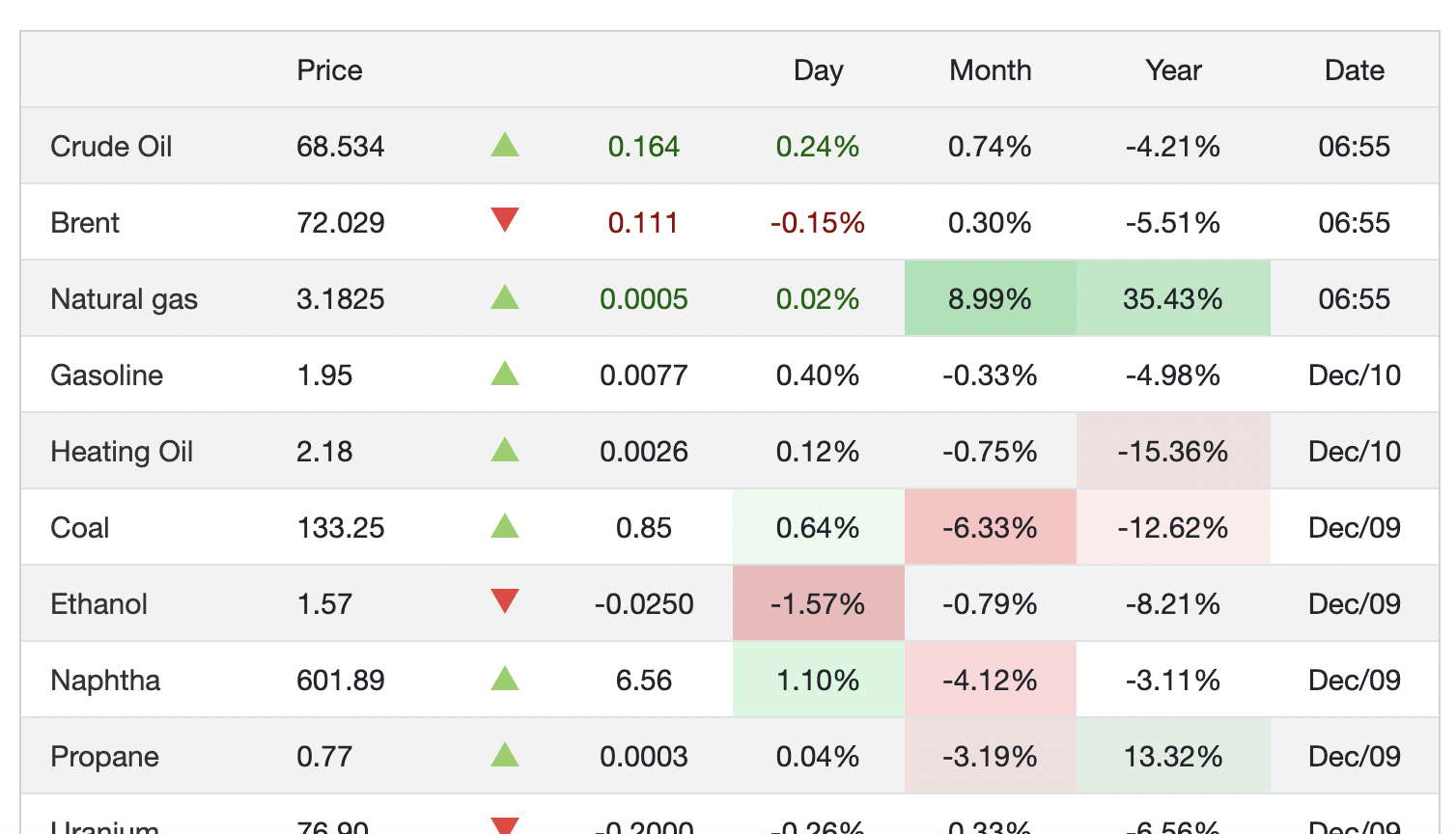The width and height of the screenshot is (1456, 834).
Task: Select Gasoline price 1.95
Action: pos(324,375)
